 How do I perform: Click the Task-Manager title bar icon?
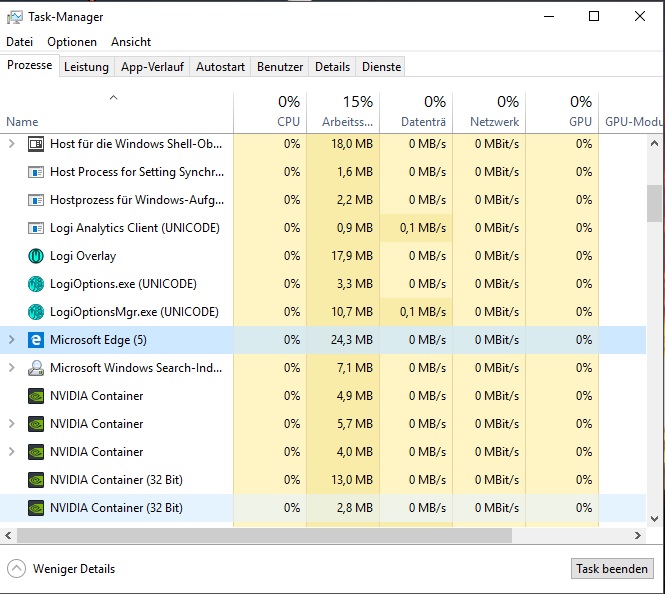click(x=14, y=17)
